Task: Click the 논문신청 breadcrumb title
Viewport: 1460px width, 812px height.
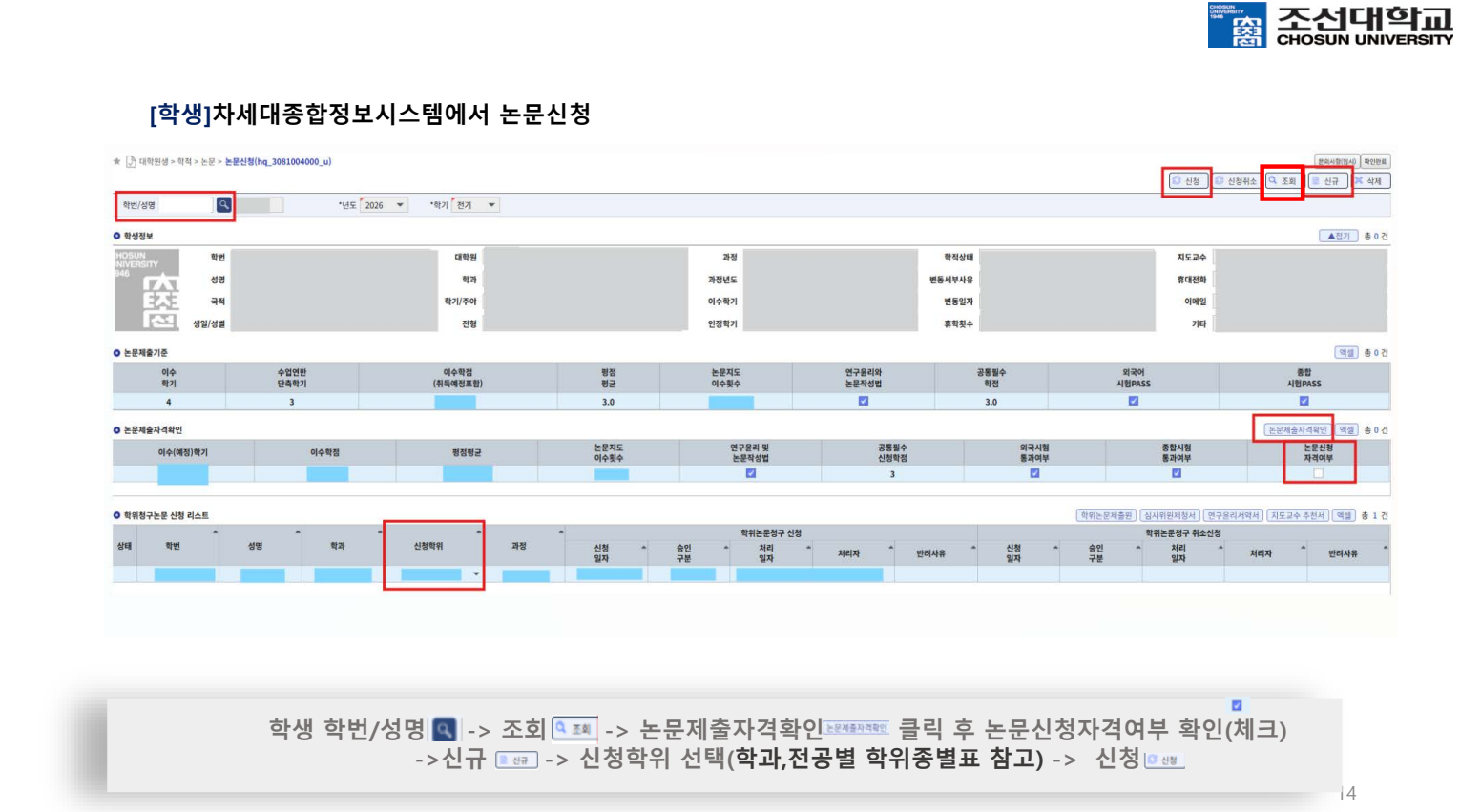Action: tap(278, 162)
